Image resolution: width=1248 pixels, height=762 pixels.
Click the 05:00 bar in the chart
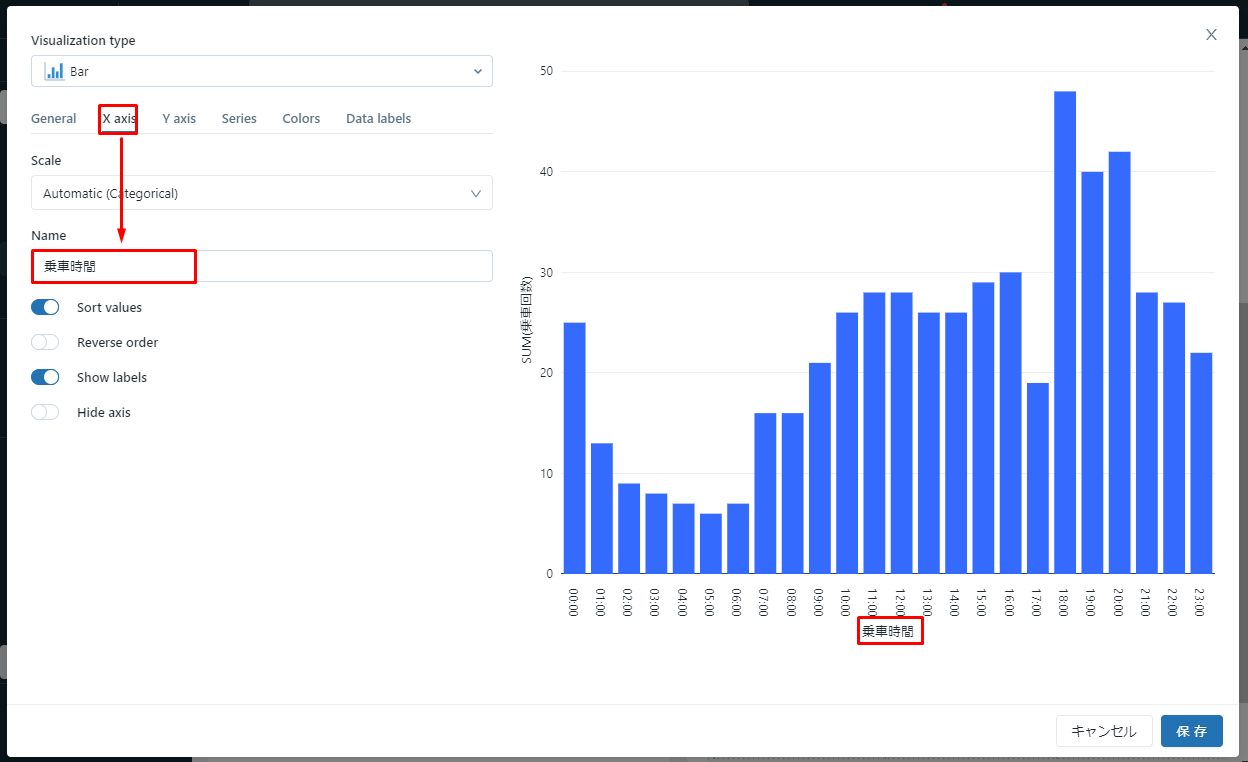[x=710, y=543]
